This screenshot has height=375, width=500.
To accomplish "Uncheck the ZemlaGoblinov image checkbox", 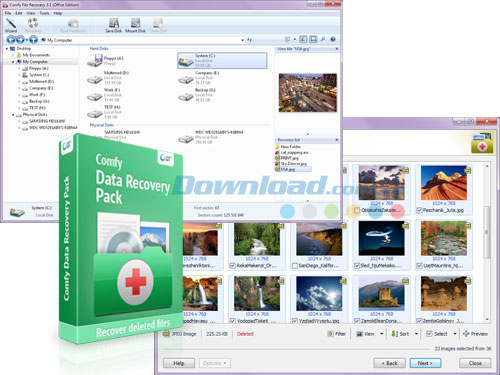I will click(419, 321).
